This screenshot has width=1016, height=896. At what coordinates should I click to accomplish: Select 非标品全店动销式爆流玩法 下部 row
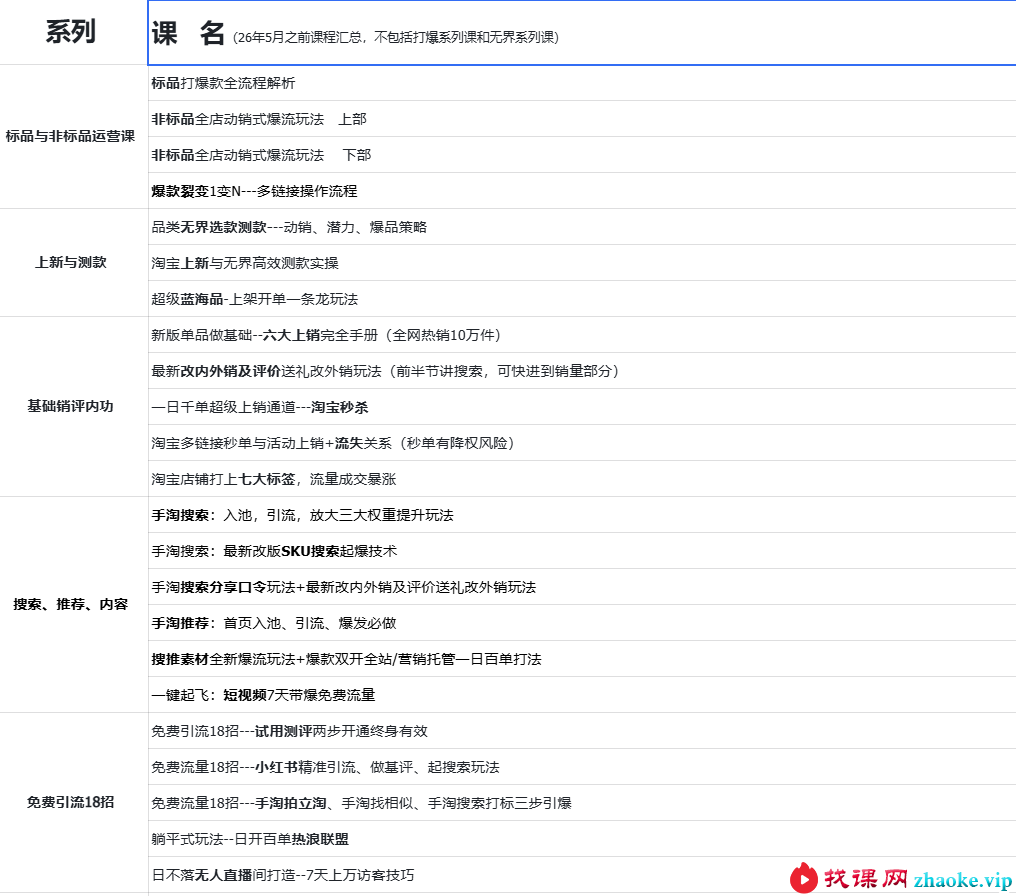click(582, 155)
